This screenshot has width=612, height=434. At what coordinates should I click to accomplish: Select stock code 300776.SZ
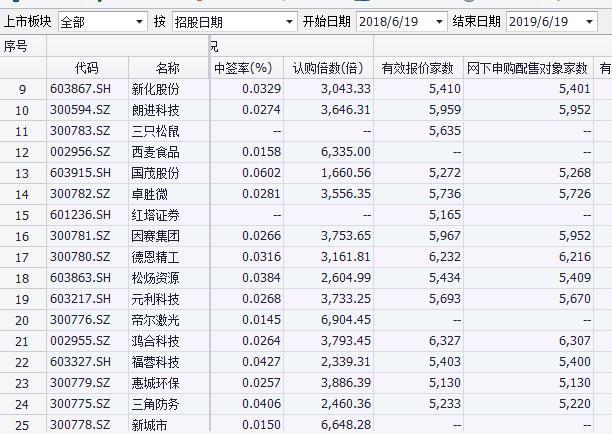click(80, 320)
